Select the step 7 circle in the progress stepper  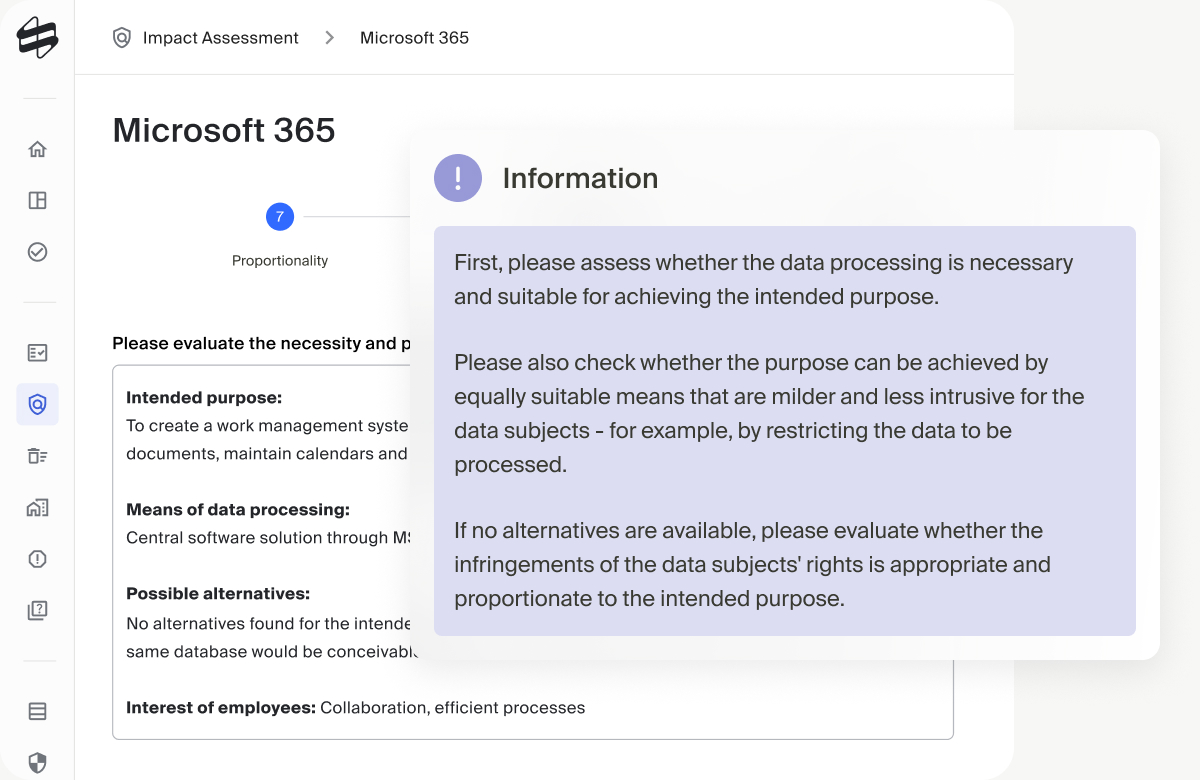click(x=279, y=216)
